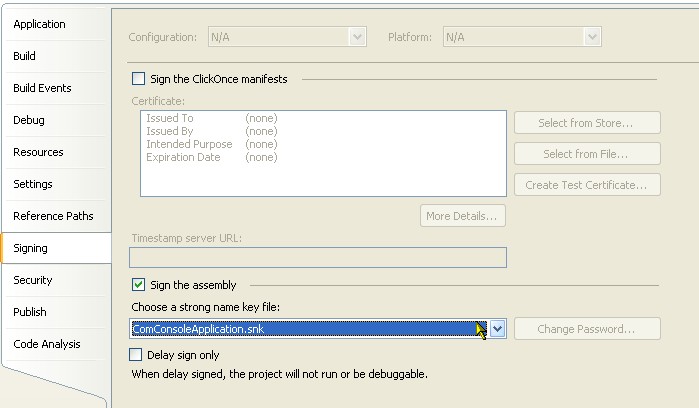Viewport: 699px width, 408px height.
Task: Click the 'Certificate:' label
Action: point(158,101)
